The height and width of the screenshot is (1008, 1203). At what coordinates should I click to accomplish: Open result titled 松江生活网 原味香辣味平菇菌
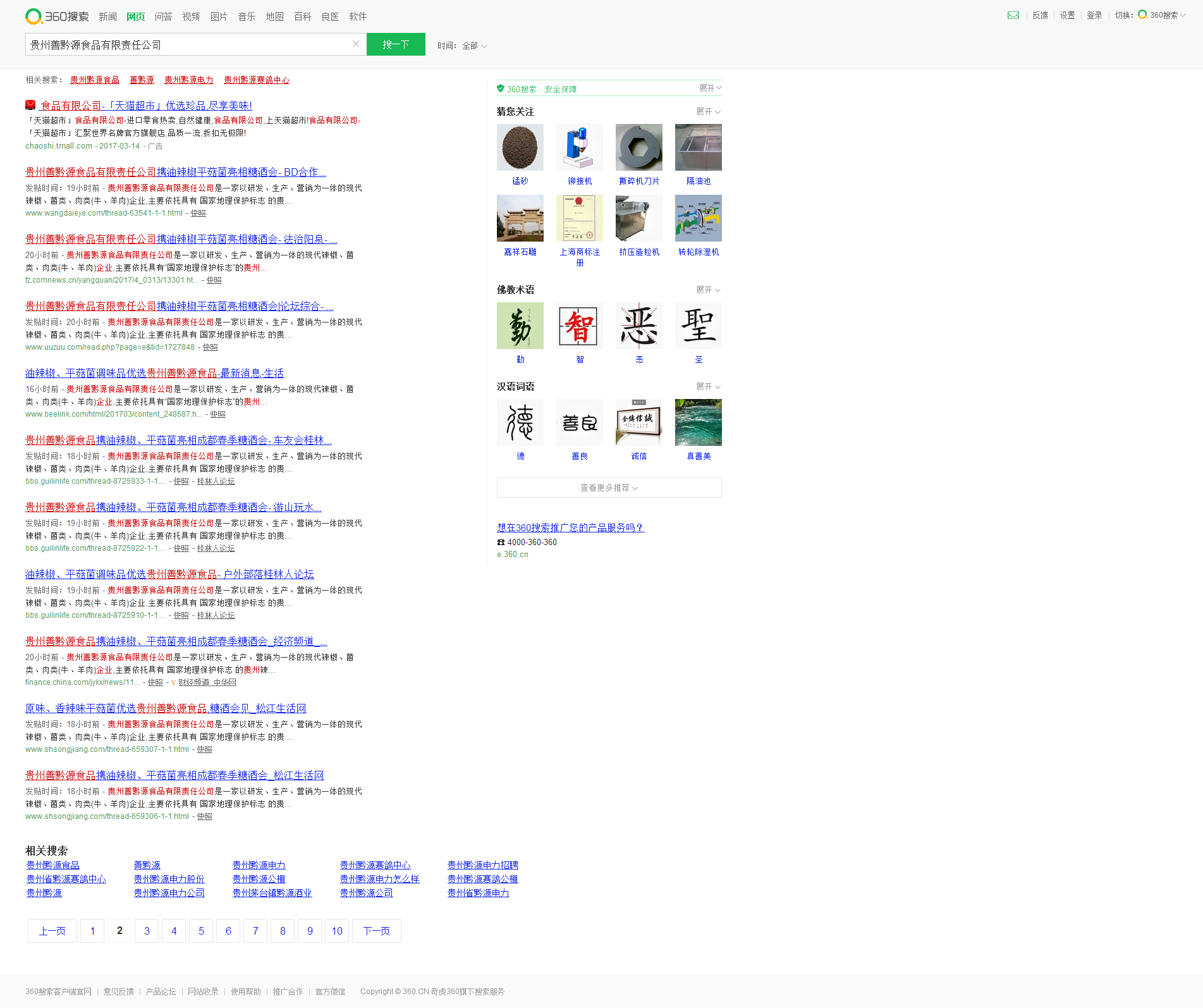[x=166, y=708]
